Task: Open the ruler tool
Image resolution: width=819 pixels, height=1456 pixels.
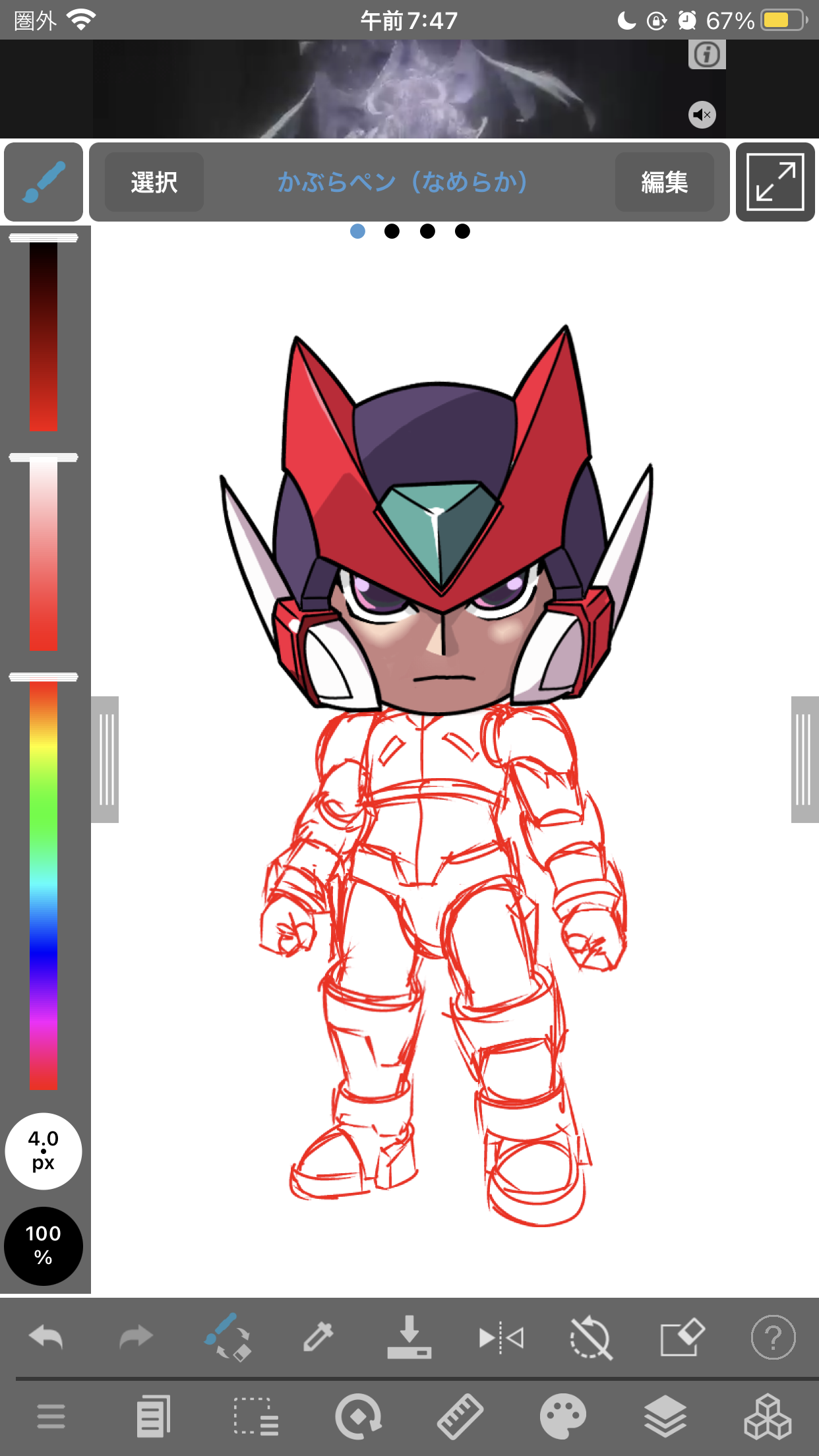Action: click(x=460, y=1416)
